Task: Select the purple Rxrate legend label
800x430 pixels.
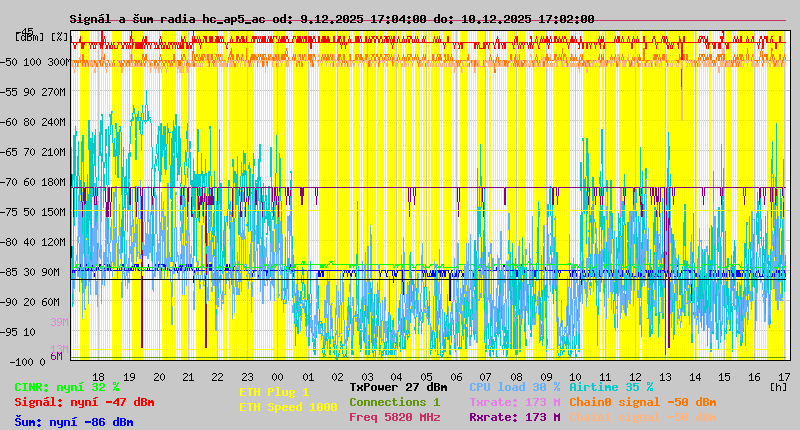Action: coord(514,418)
